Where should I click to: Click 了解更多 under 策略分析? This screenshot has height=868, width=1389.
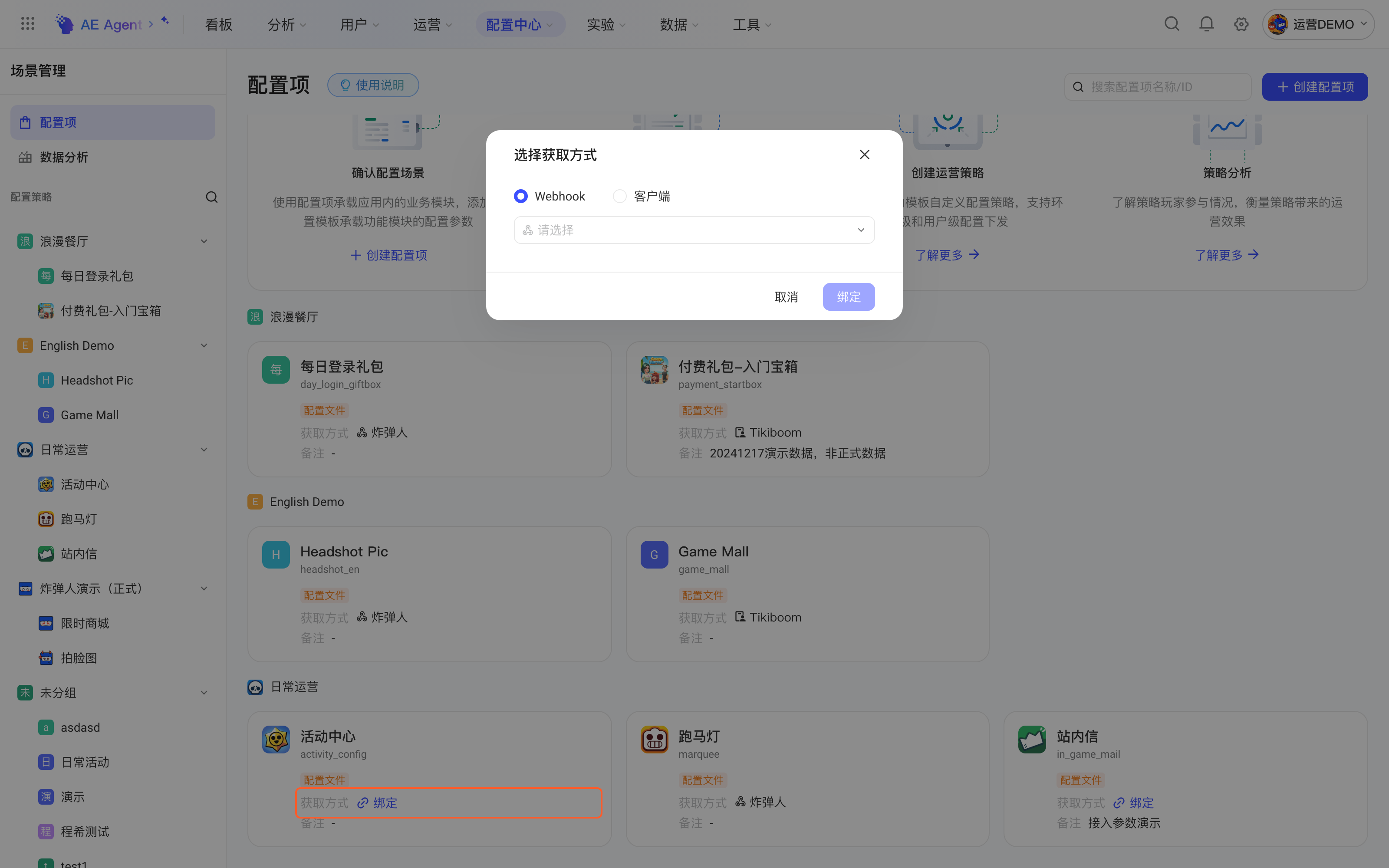1227,255
